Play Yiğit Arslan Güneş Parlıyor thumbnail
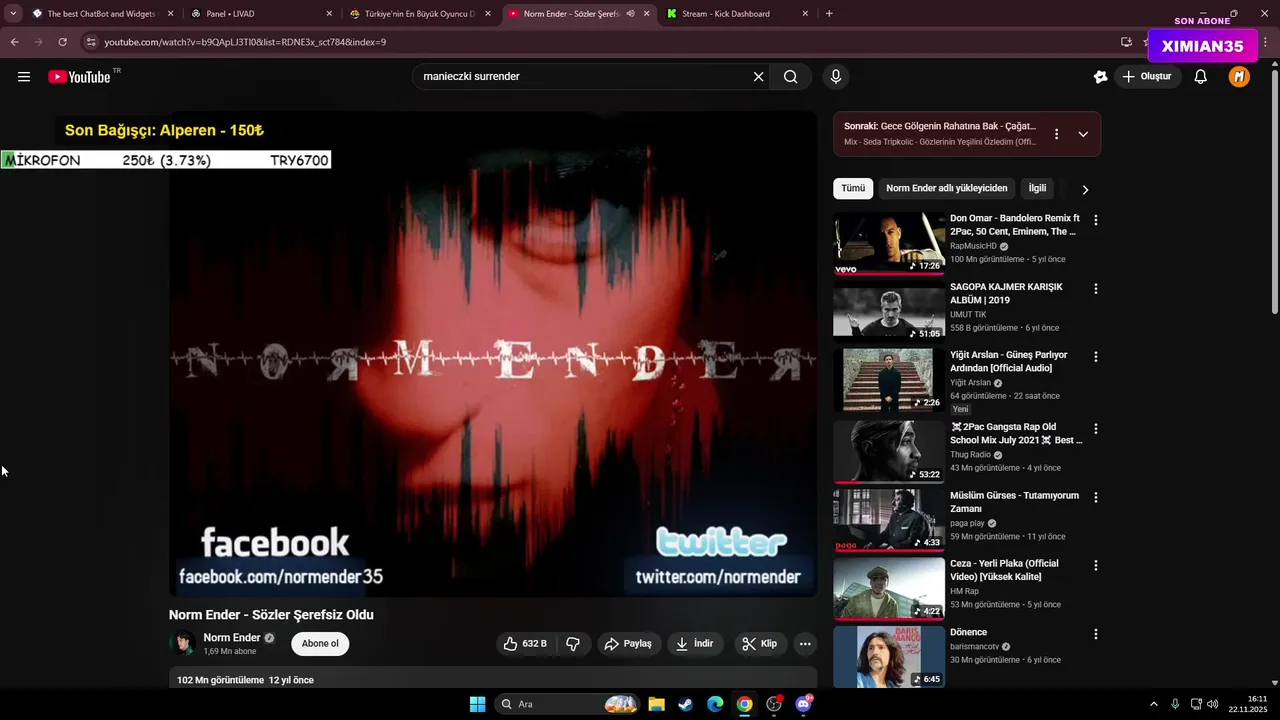Screen dimensions: 1280x720 pyautogui.click(x=889, y=380)
